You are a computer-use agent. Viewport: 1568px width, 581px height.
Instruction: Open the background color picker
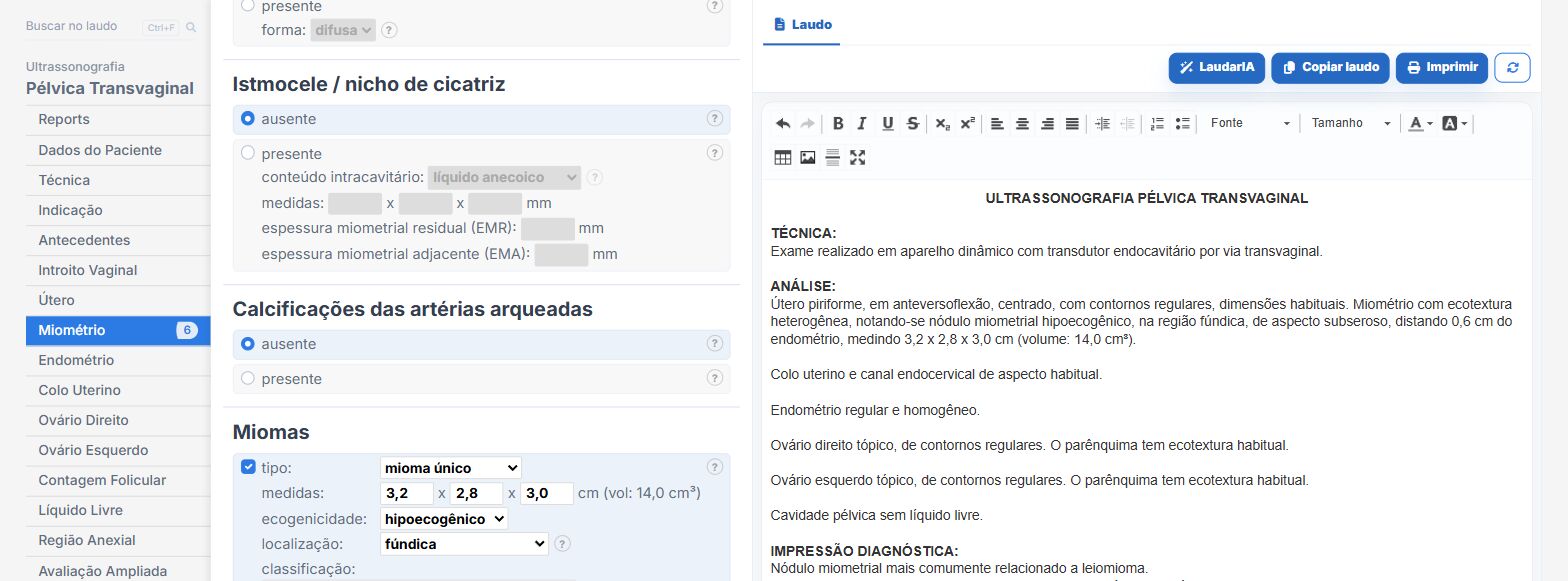point(1454,124)
